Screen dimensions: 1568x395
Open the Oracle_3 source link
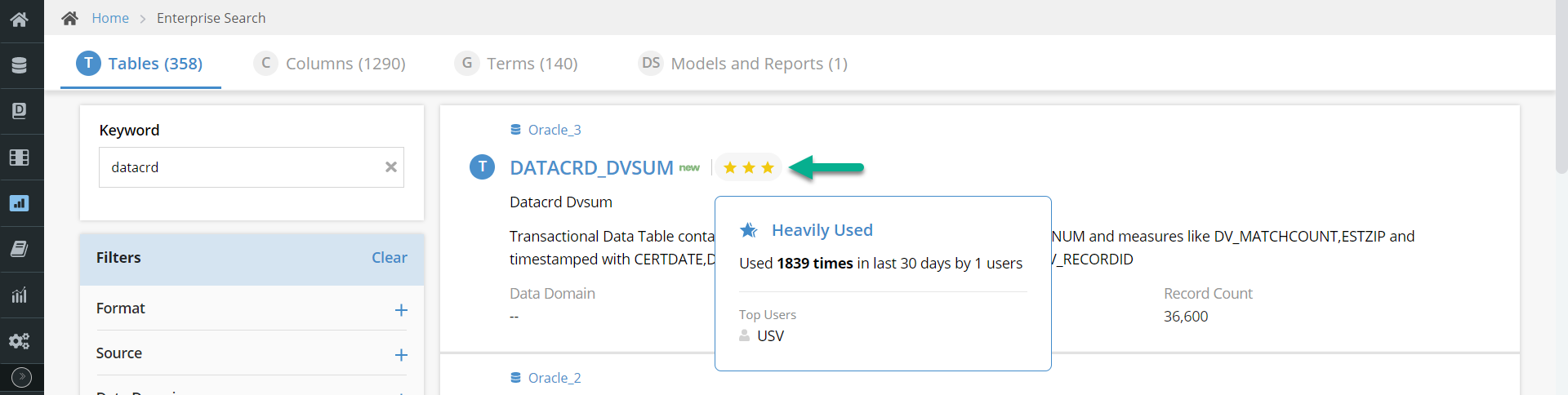tap(555, 130)
